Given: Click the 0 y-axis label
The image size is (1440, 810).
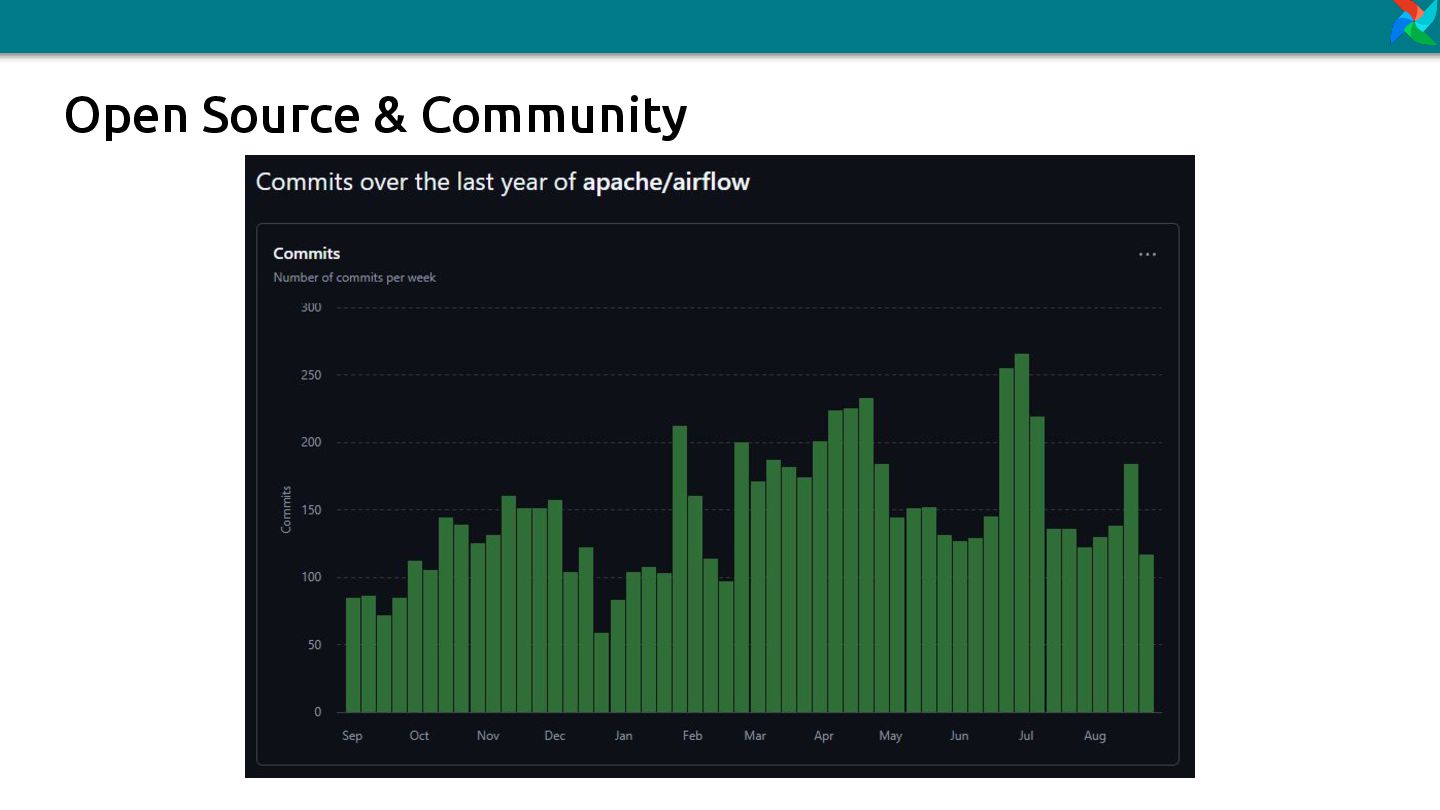Looking at the screenshot, I should [318, 712].
